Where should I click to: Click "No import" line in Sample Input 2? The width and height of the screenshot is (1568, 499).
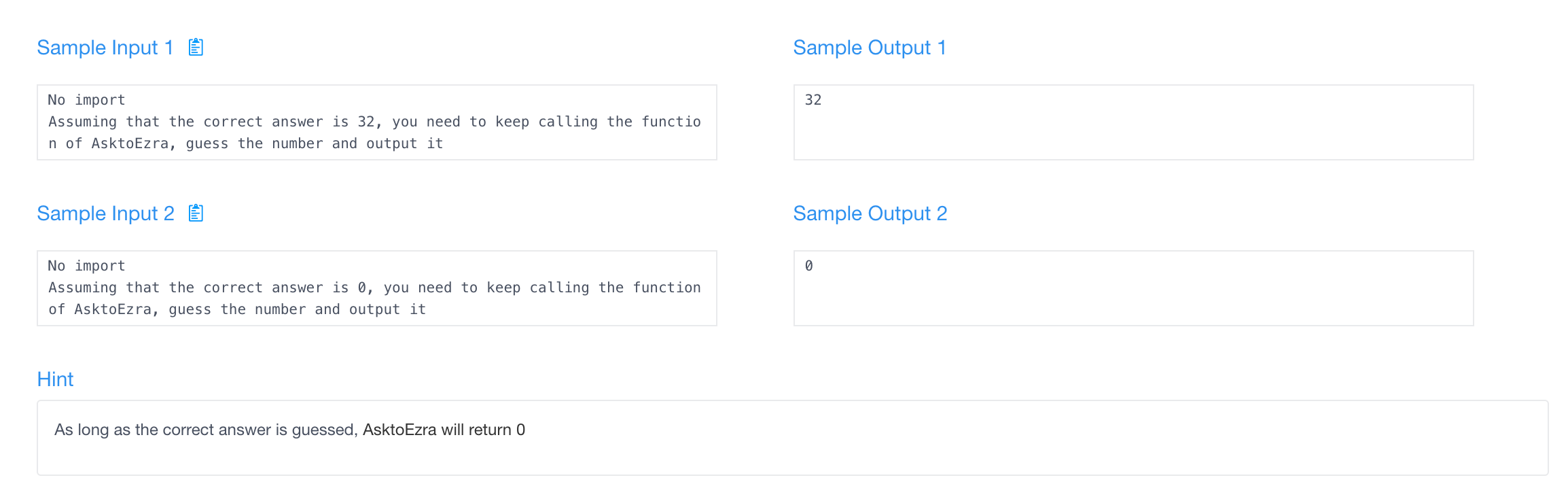(x=86, y=266)
